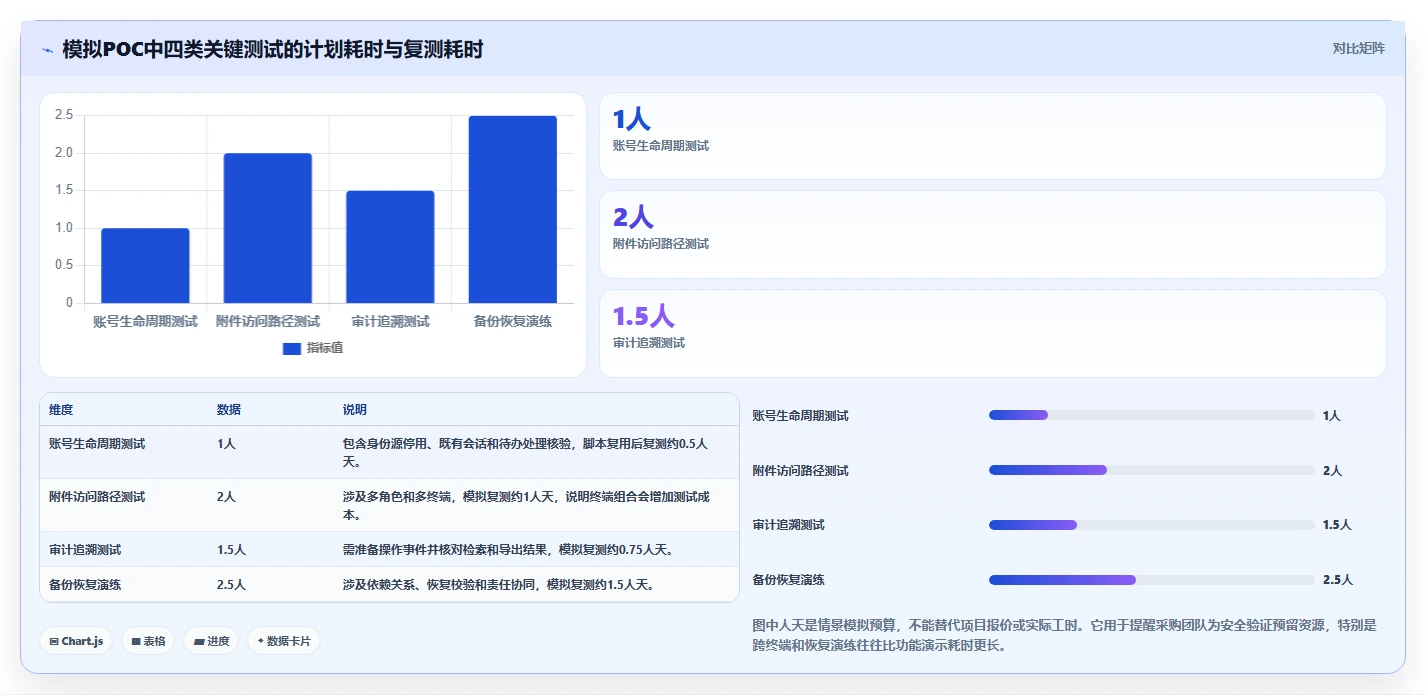Click the 进度 tag chip
Image resolution: width=1426 pixels, height=695 pixels.
[211, 641]
